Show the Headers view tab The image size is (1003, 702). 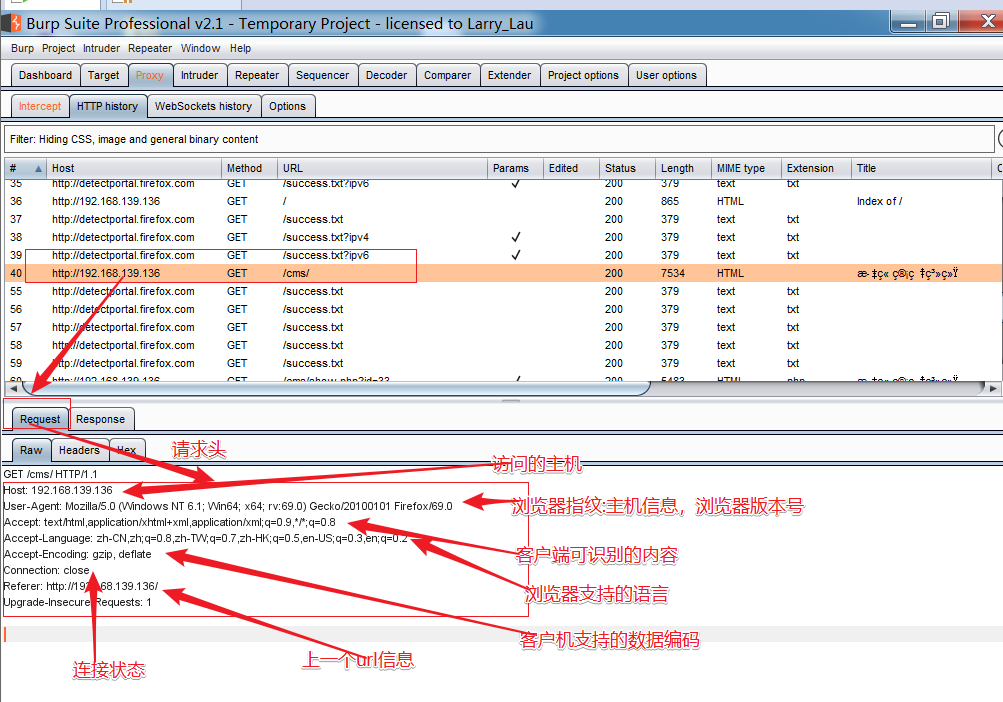[79, 450]
